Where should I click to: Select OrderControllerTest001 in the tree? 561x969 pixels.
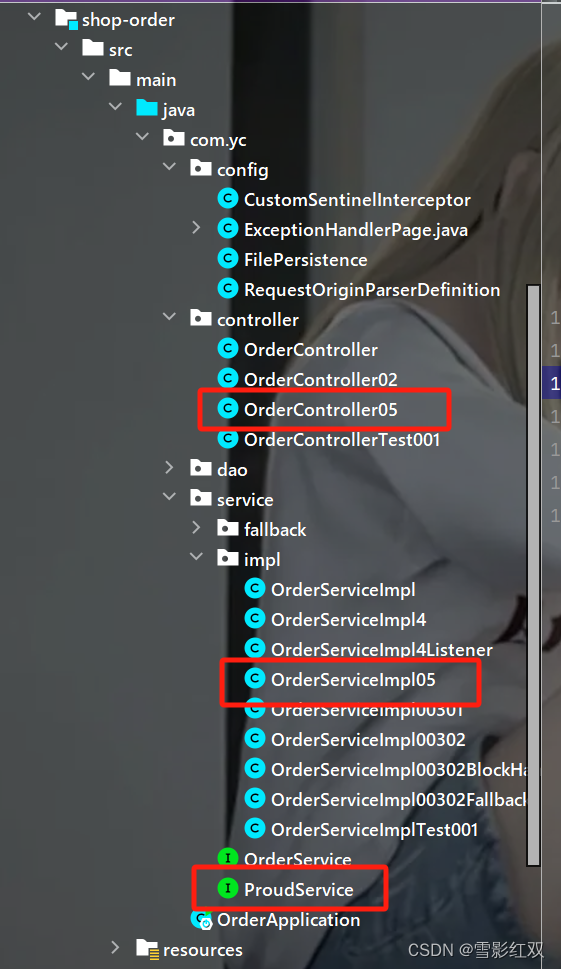342,439
